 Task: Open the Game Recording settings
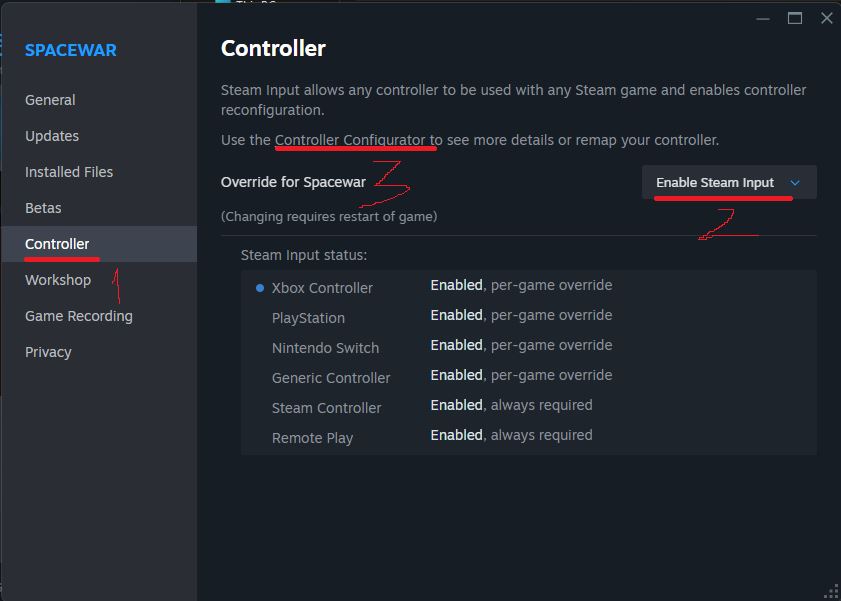click(78, 315)
